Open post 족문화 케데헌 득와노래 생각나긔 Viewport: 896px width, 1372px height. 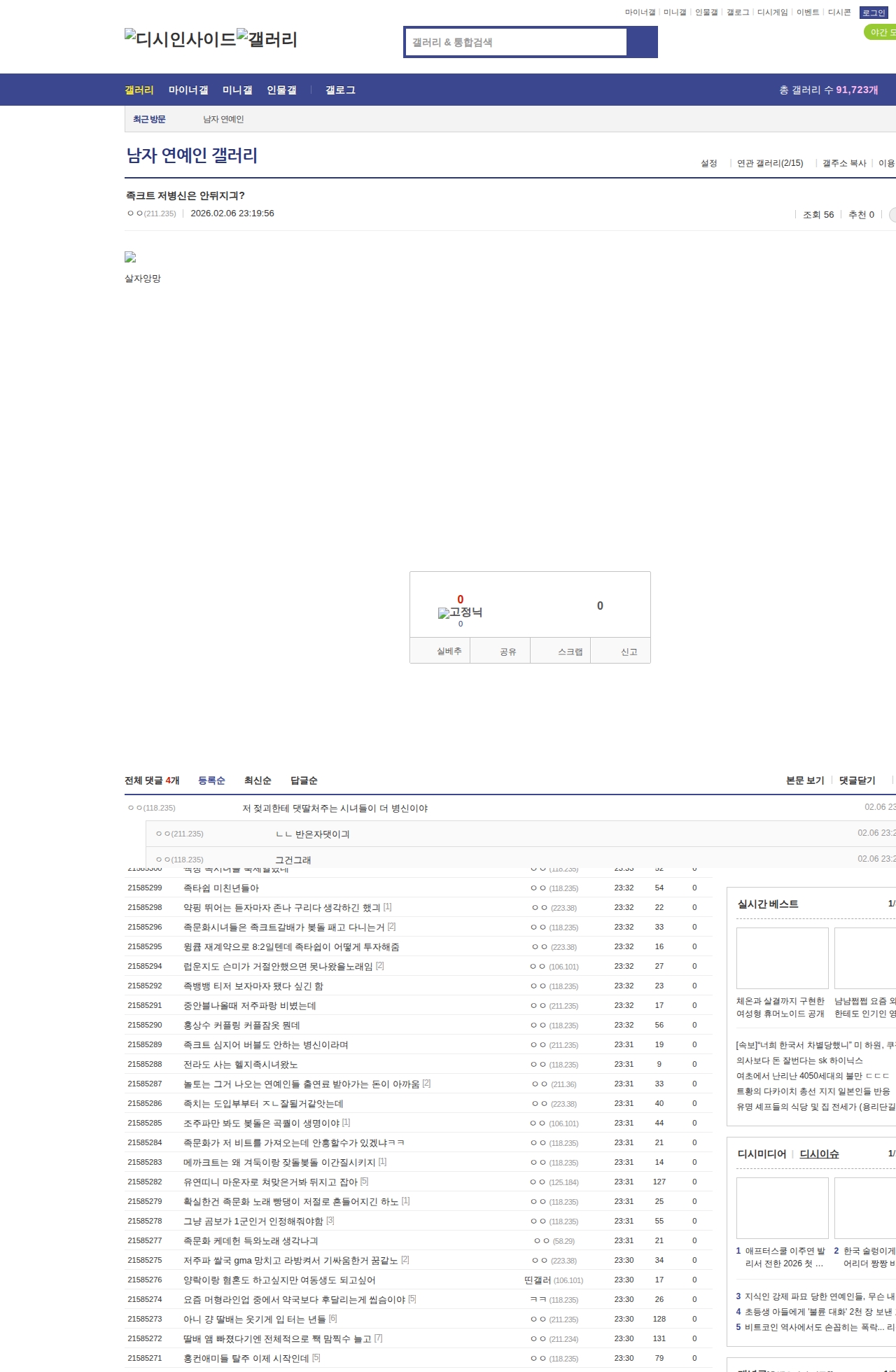click(x=251, y=1240)
